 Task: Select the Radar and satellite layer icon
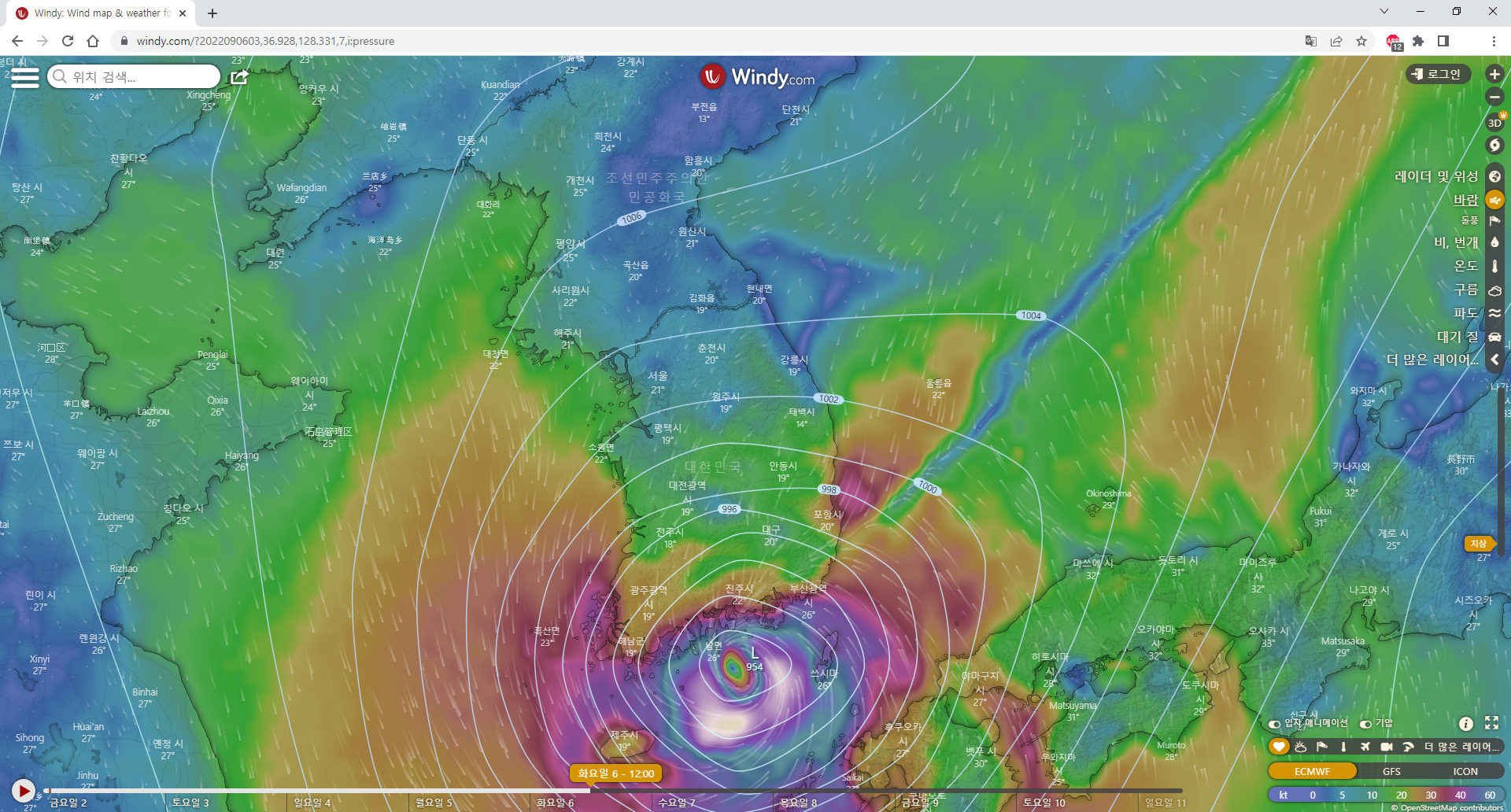[1494, 176]
